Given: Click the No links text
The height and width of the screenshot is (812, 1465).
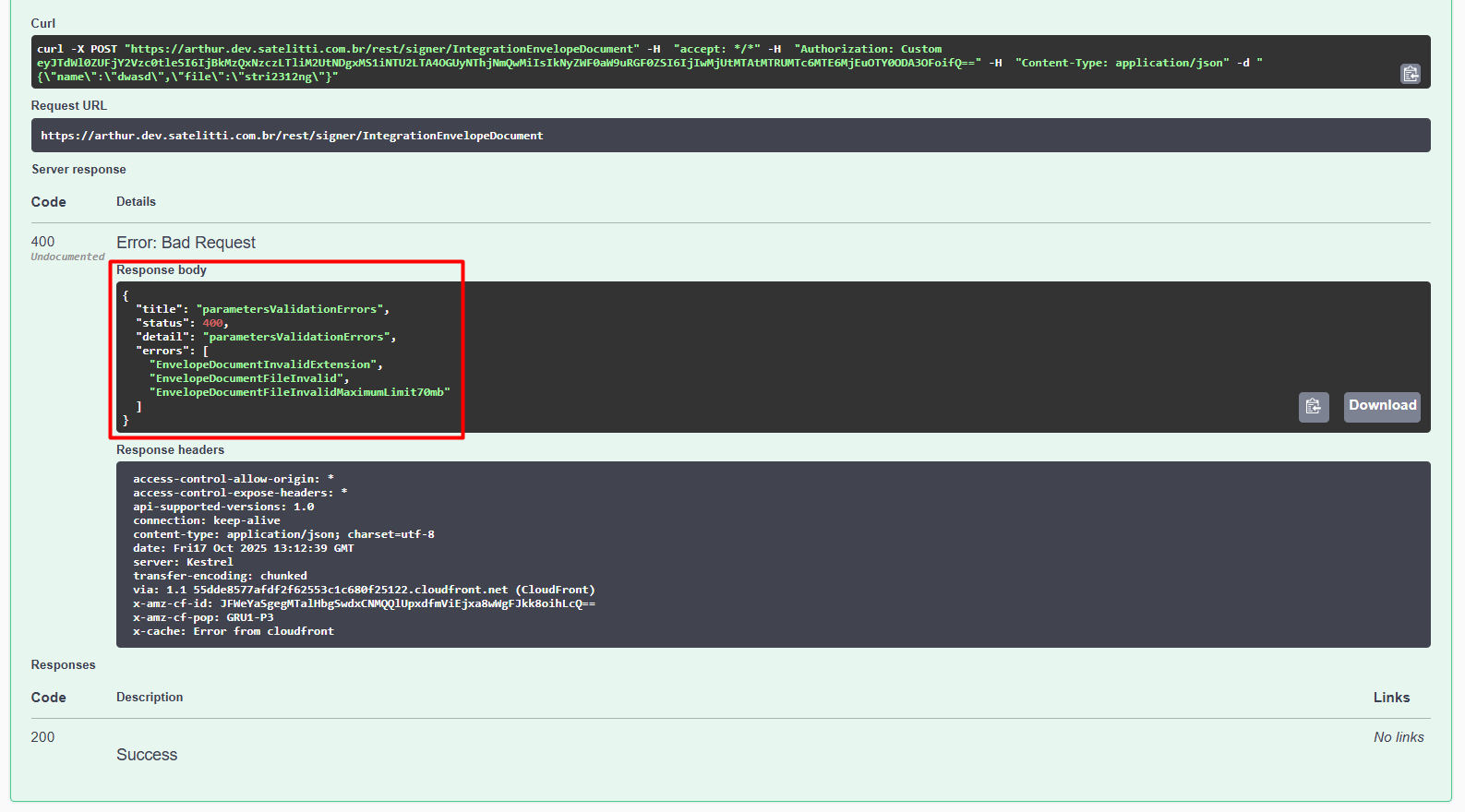Looking at the screenshot, I should click(x=1398, y=737).
